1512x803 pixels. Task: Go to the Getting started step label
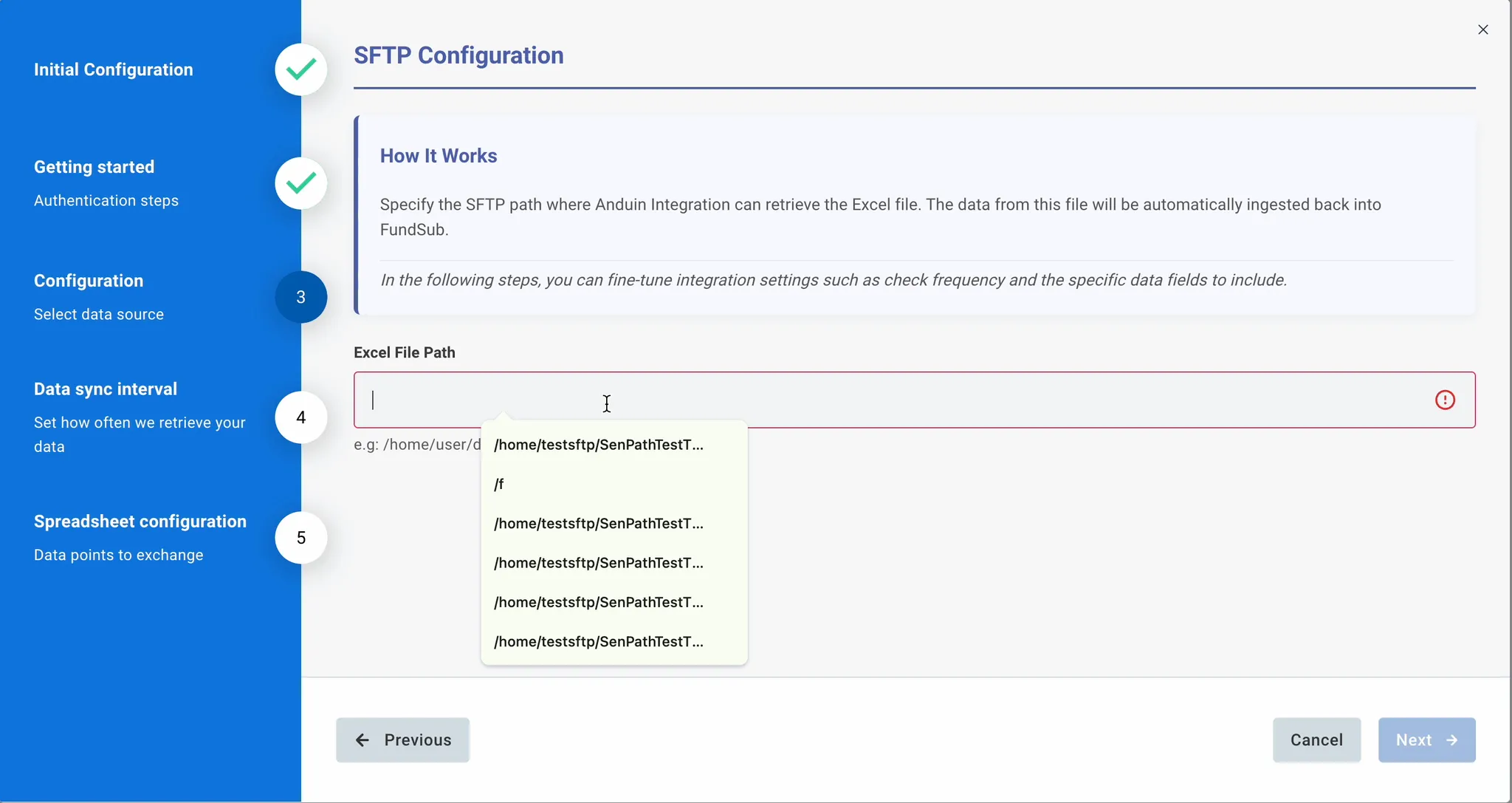94,167
